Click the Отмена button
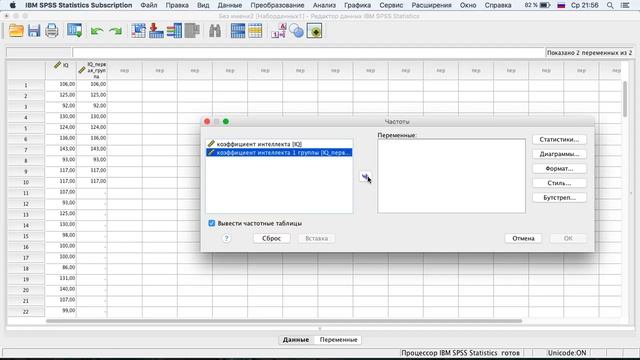The image size is (640, 360). (x=523, y=238)
